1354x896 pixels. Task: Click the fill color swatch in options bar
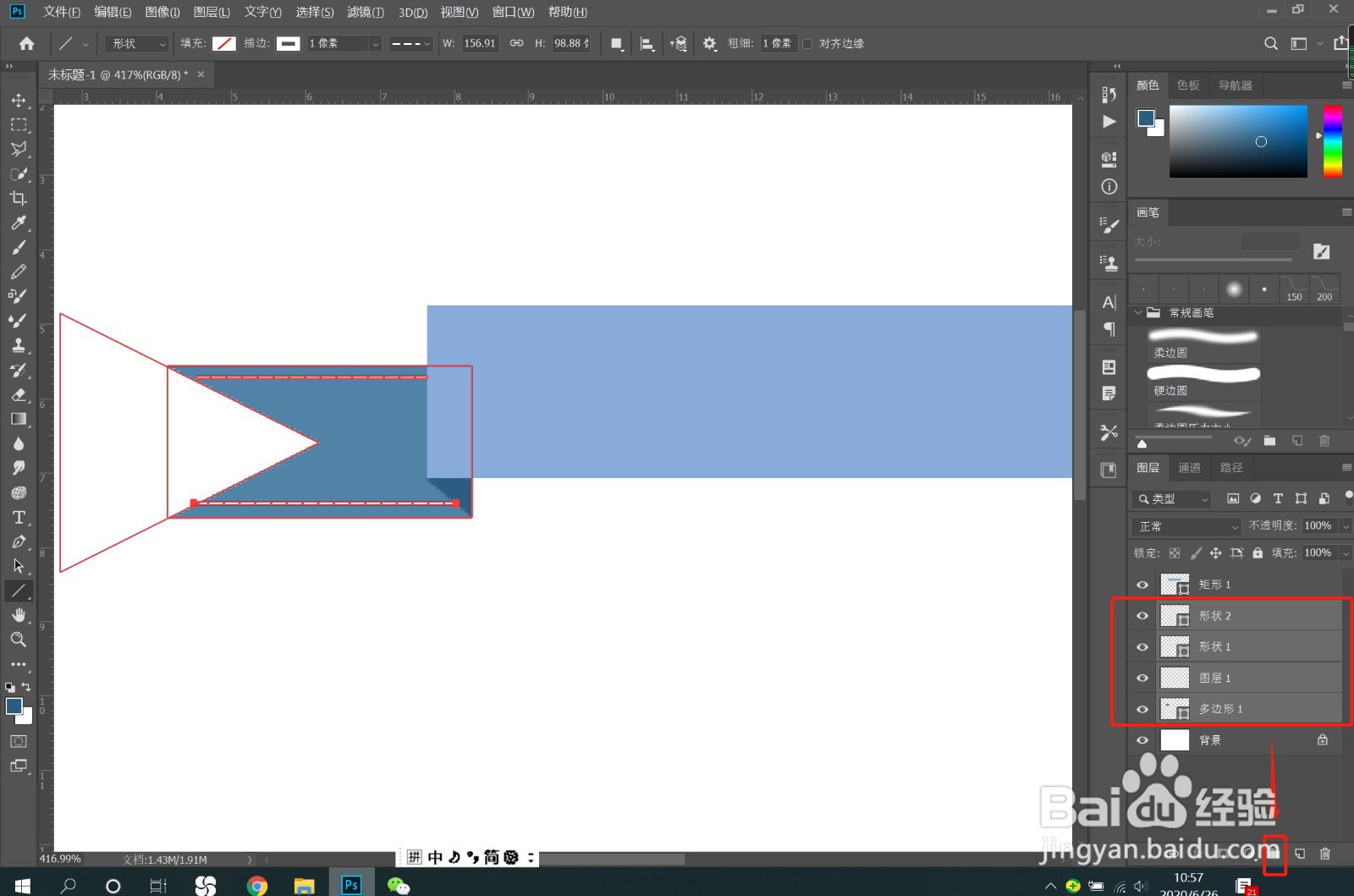coord(223,44)
